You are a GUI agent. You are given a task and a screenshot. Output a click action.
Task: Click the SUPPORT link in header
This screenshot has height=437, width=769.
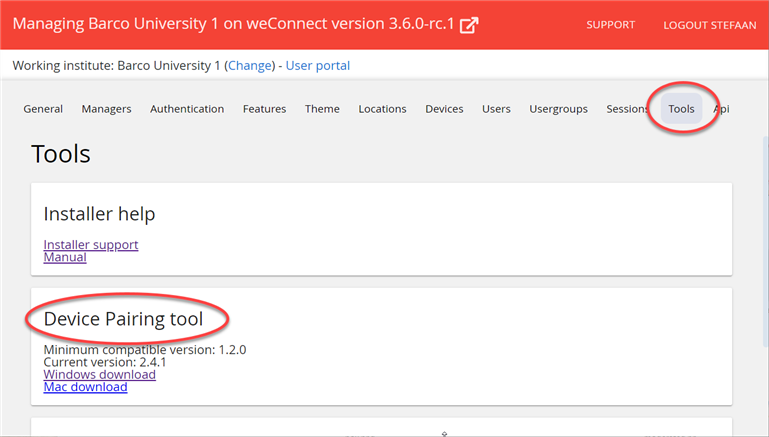(x=610, y=25)
